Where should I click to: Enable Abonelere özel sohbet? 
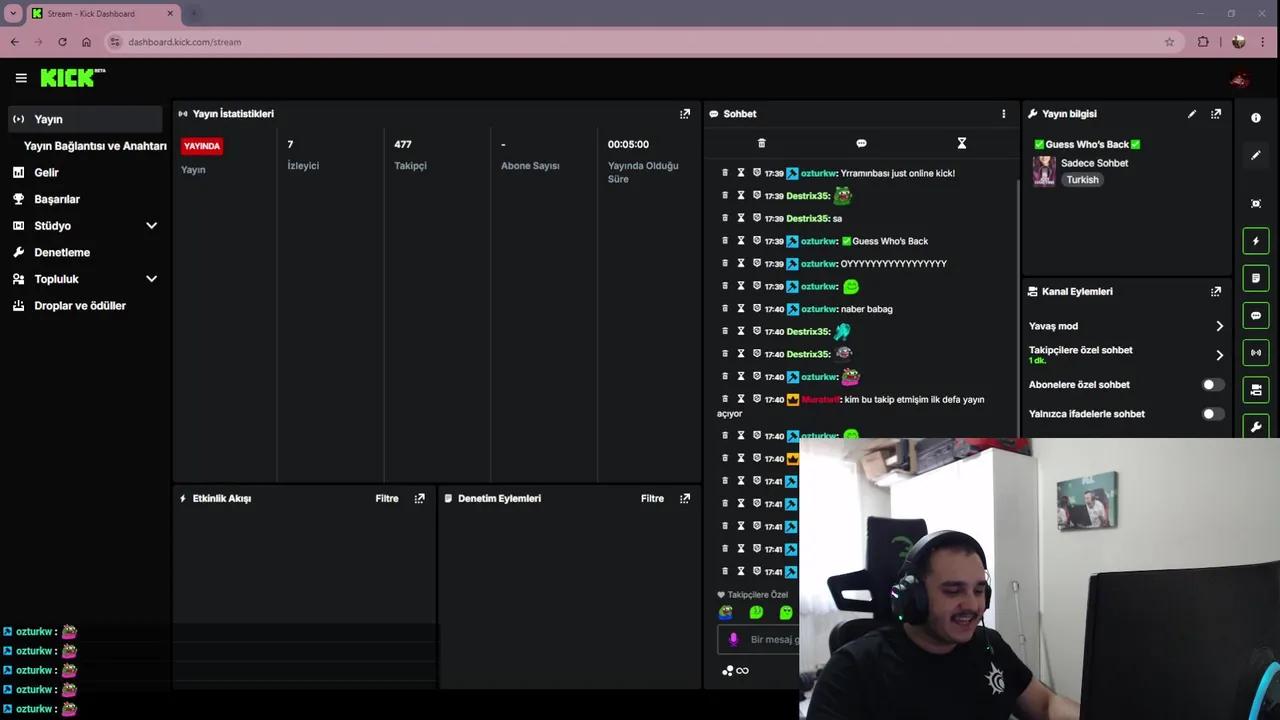click(x=1209, y=384)
